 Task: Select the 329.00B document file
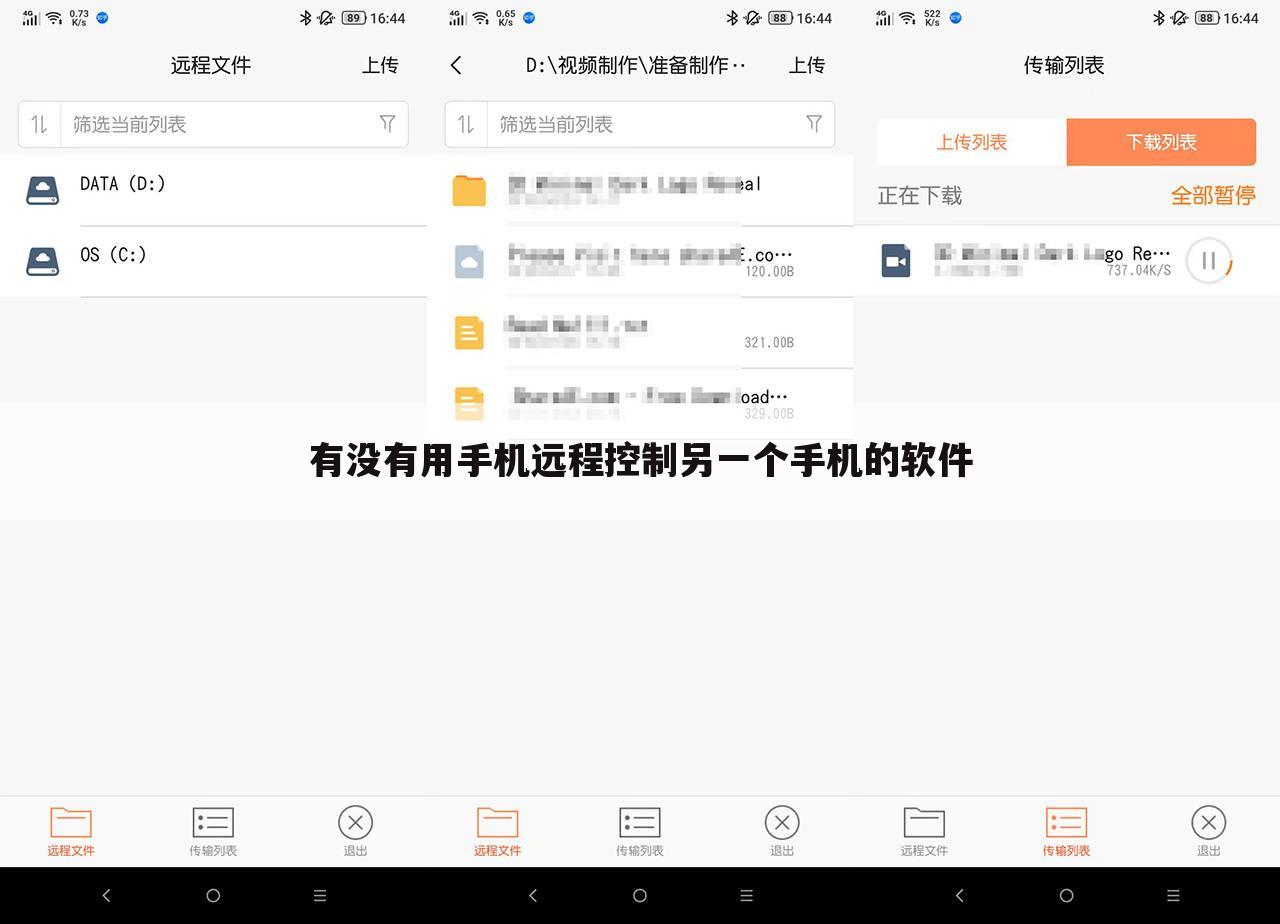click(640, 403)
